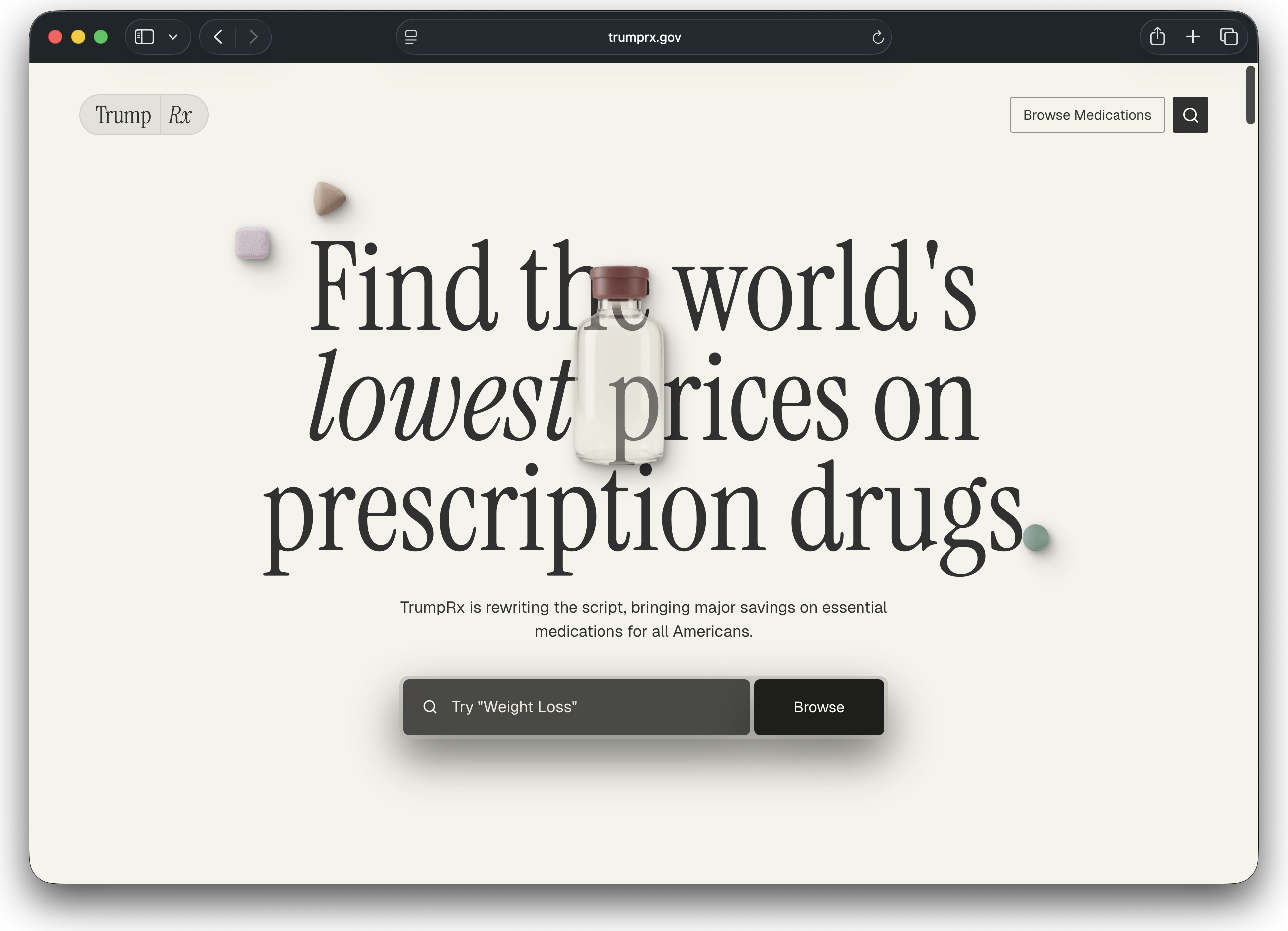The height and width of the screenshot is (931, 1288).
Task: Click the page vertical scrollbar thumb
Action: click(1250, 95)
